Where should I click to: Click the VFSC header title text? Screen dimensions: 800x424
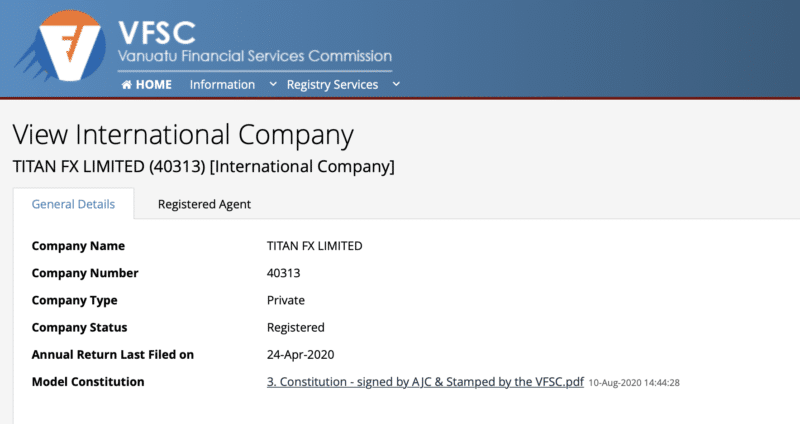pos(157,33)
